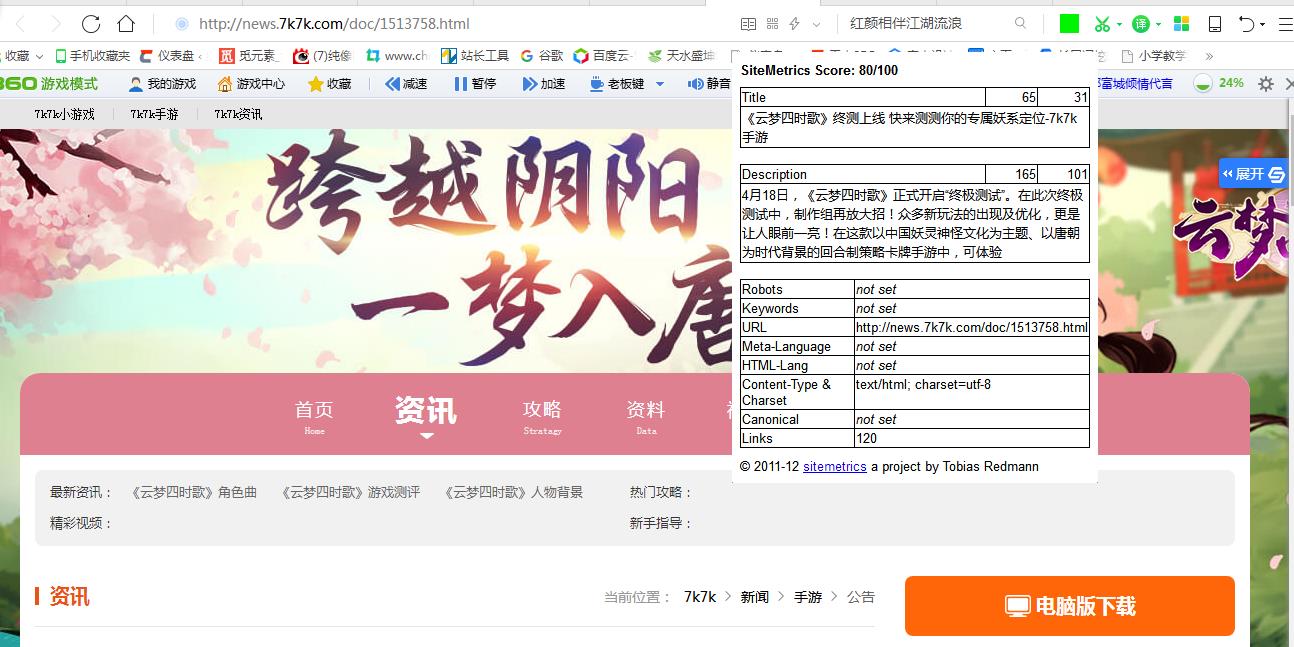Open 游戏中心 in game toolbar
The image size is (1294, 647).
coord(251,84)
